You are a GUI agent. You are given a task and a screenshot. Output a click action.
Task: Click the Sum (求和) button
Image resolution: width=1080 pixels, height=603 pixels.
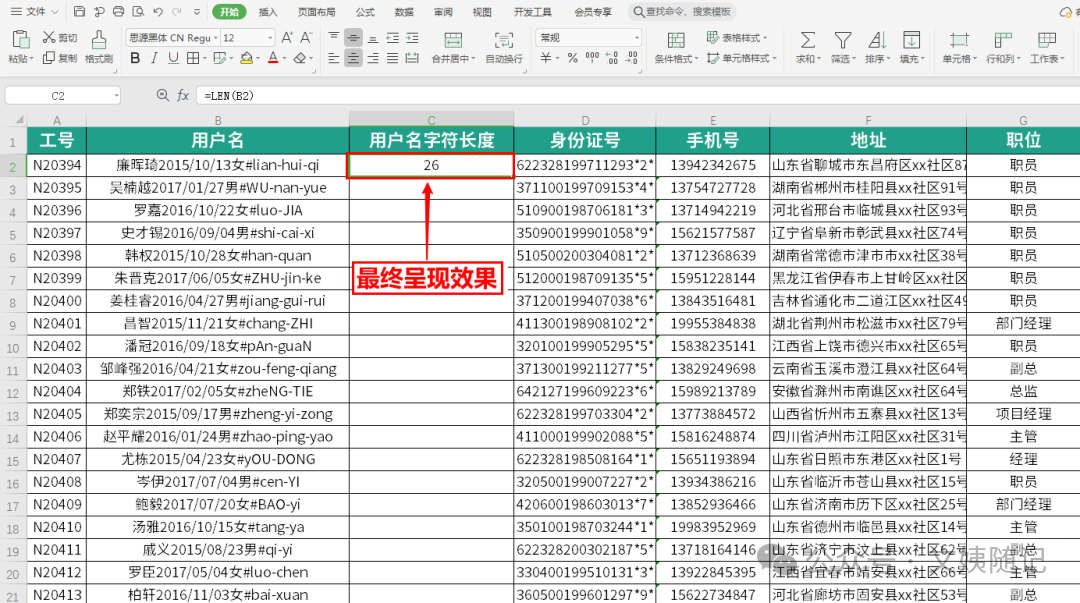pyautogui.click(x=808, y=47)
